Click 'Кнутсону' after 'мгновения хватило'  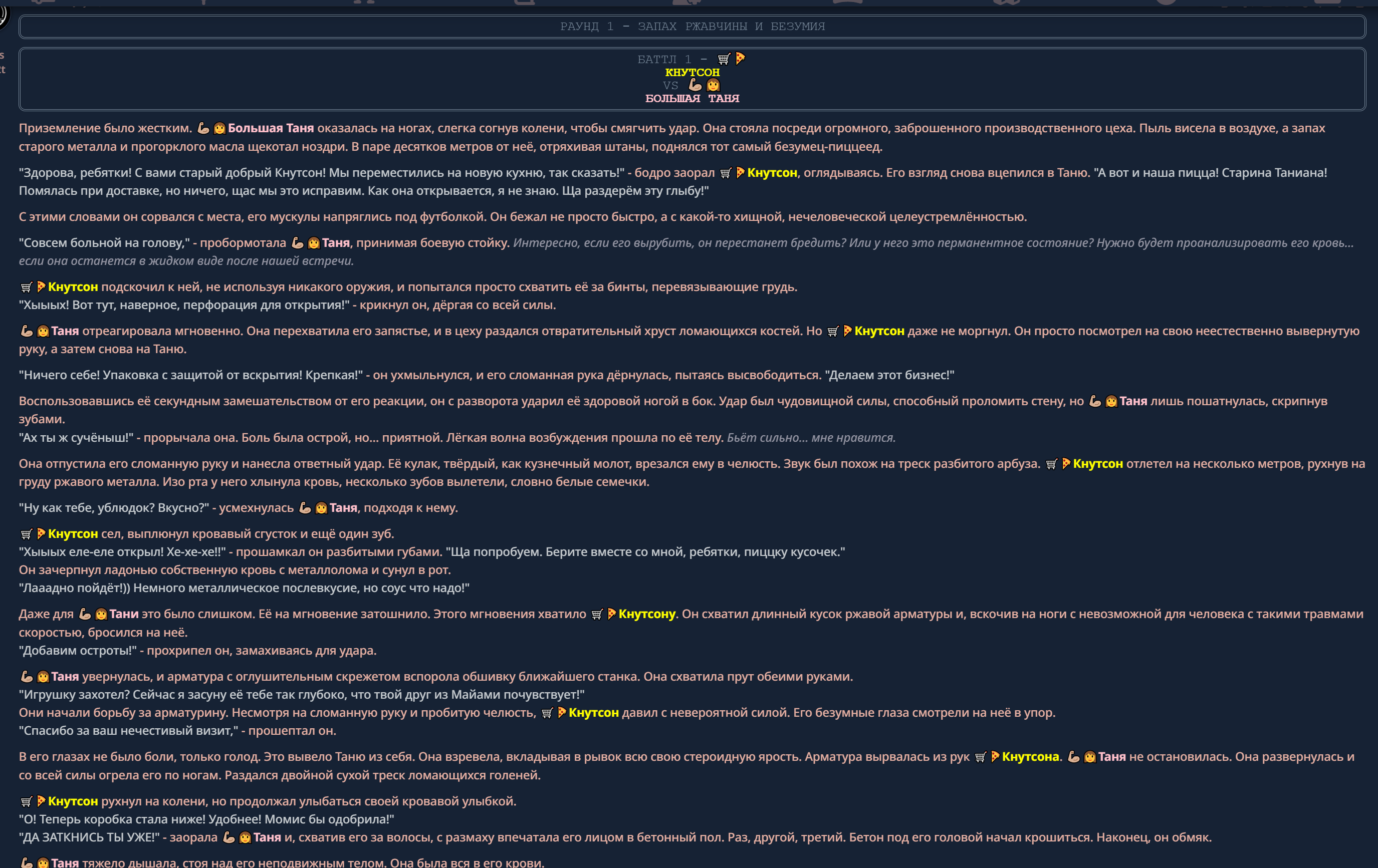point(646,615)
